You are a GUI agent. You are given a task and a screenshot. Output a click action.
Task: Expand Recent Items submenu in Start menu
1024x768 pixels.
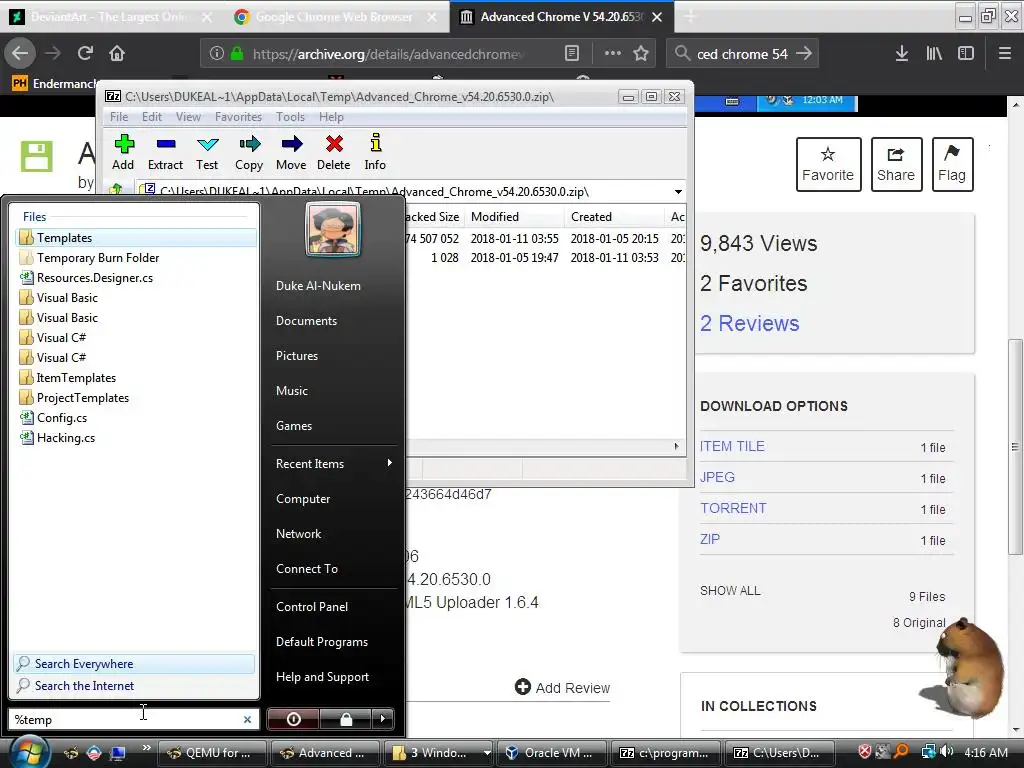pos(390,463)
